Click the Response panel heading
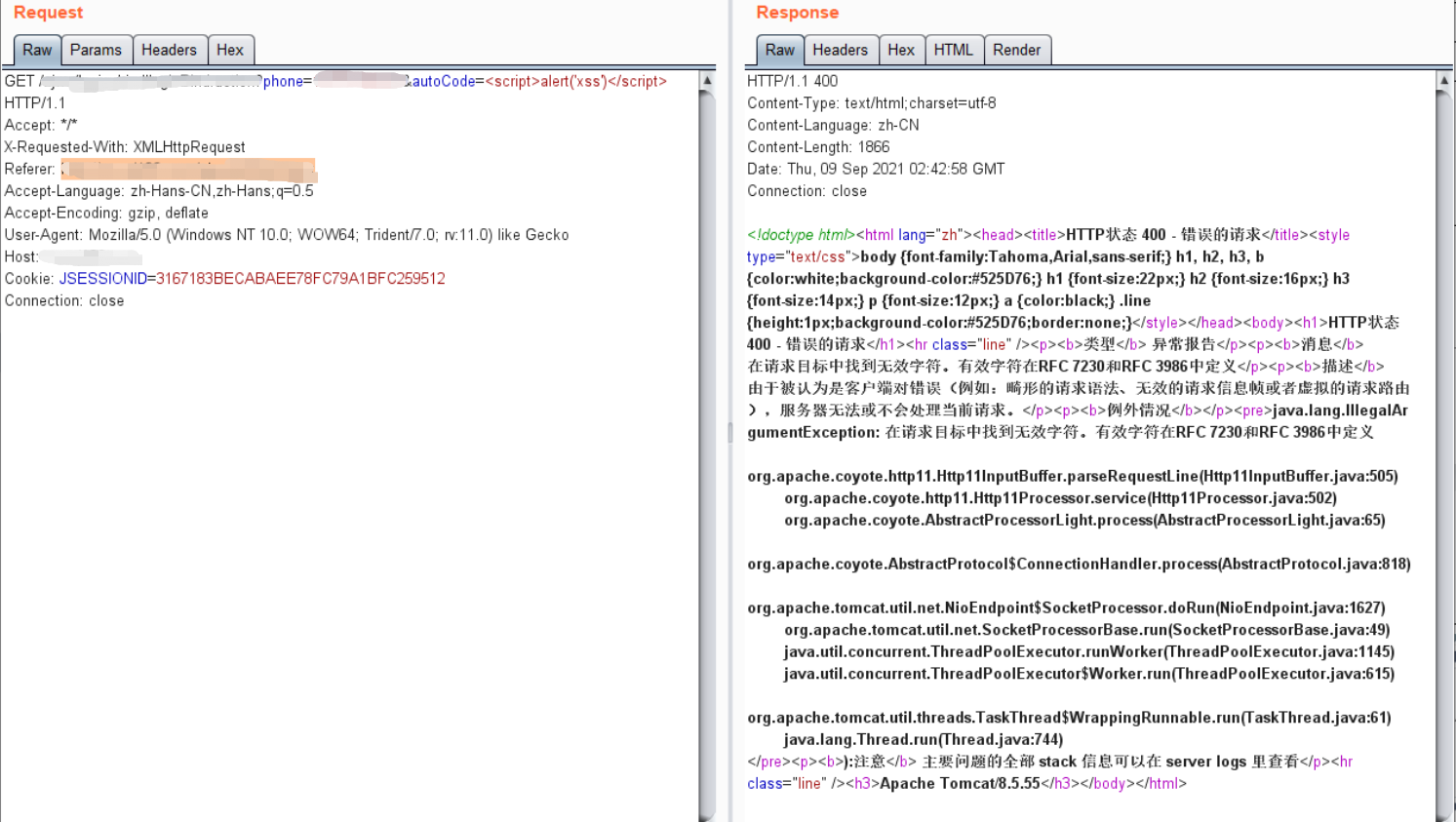Viewport: 1456px width, 822px height. click(x=797, y=13)
